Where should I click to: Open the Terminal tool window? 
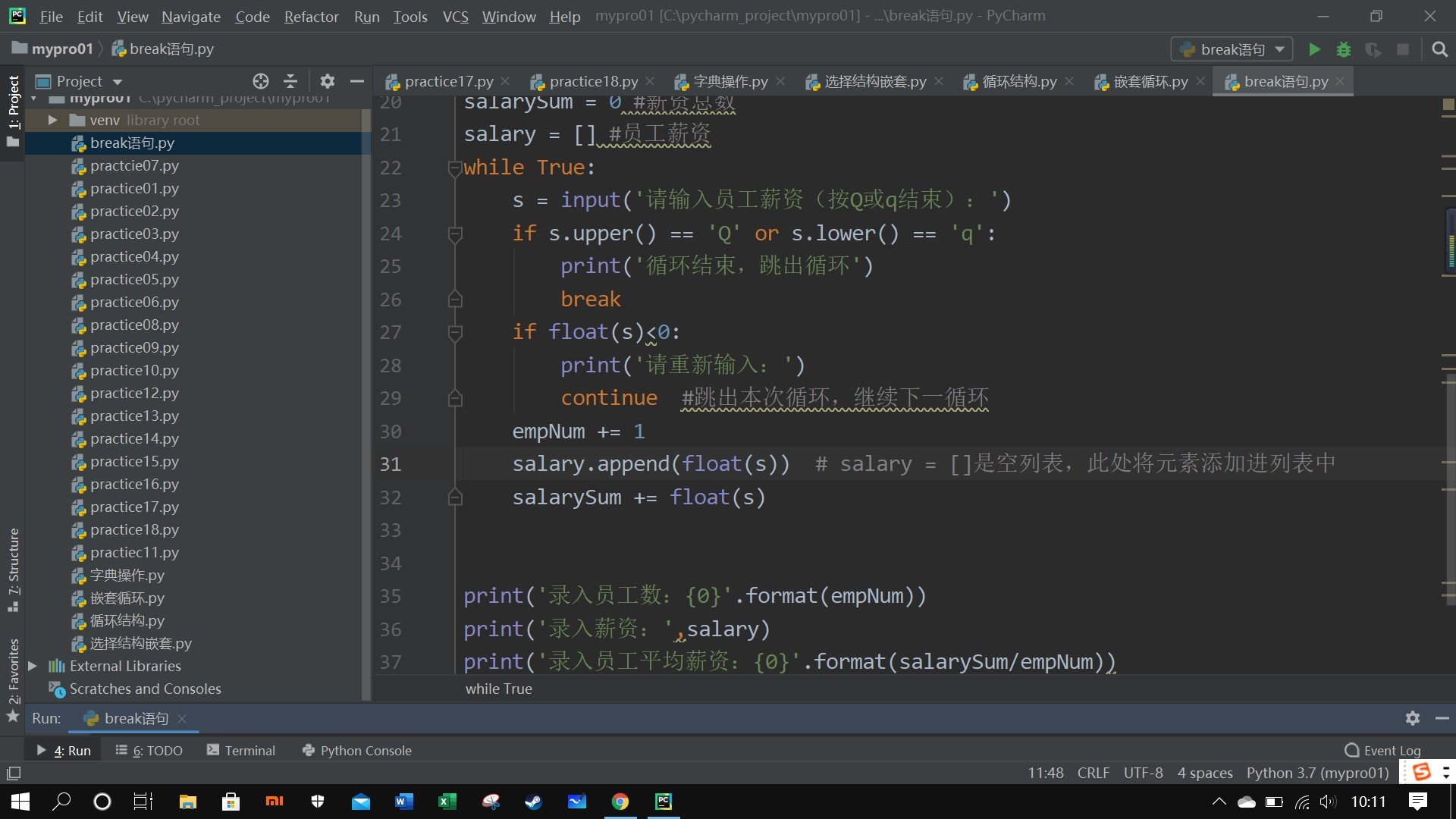pyautogui.click(x=241, y=750)
